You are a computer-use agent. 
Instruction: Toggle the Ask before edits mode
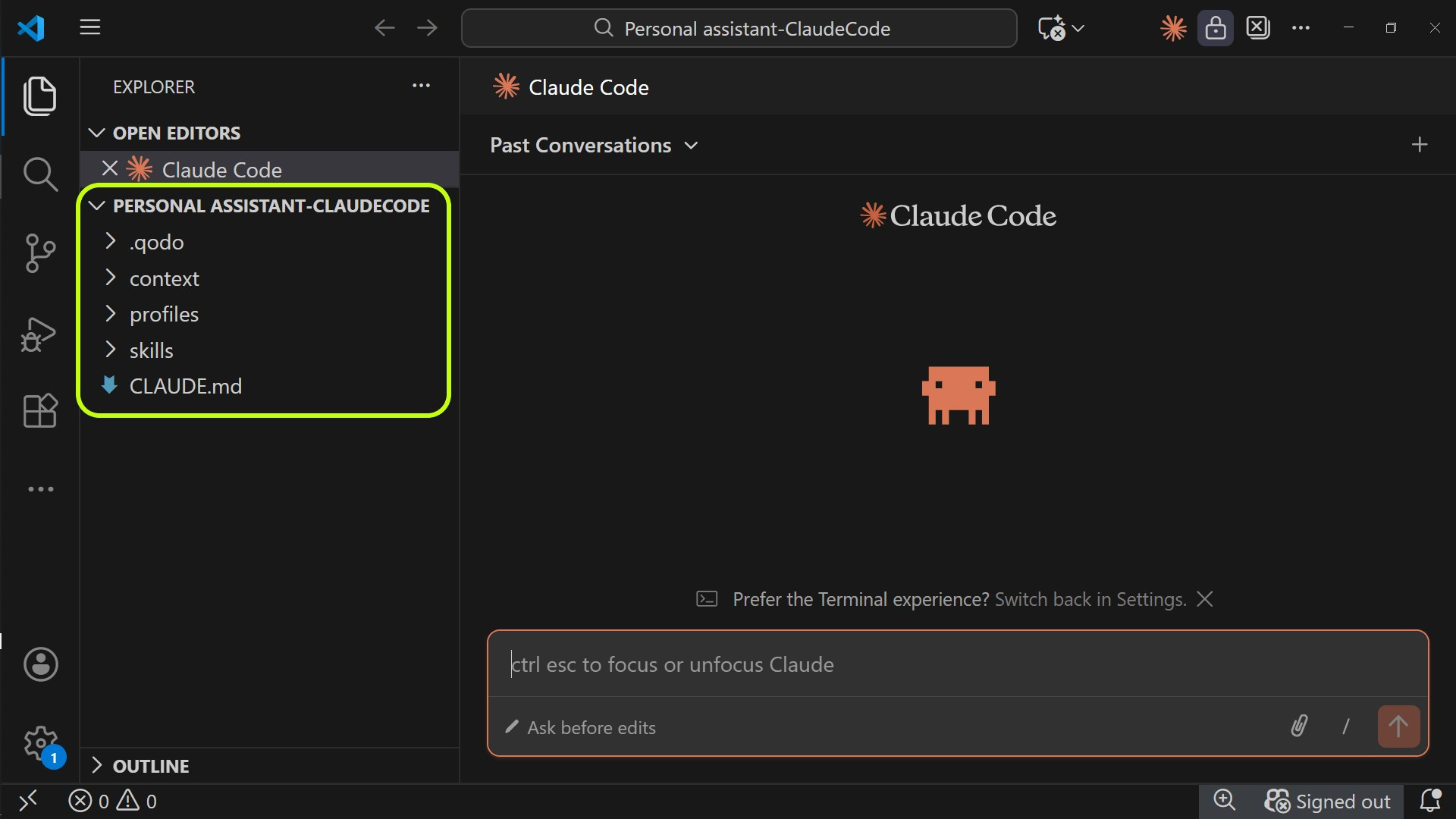point(581,727)
